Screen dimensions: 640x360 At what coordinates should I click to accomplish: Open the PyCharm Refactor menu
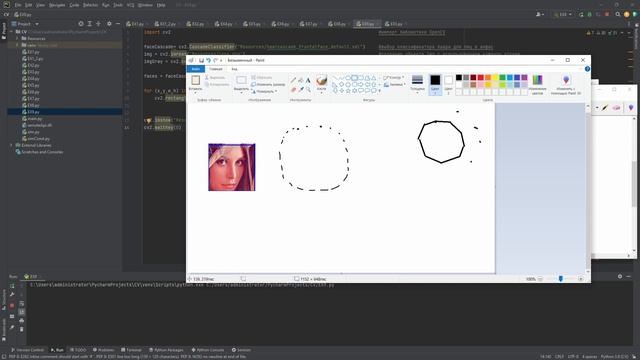90,5
